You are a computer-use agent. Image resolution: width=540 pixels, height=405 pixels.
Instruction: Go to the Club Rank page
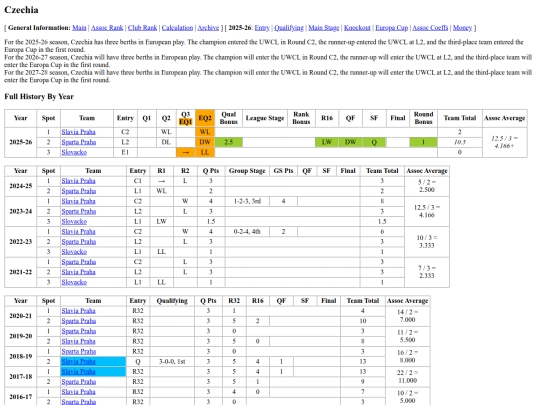(x=142, y=28)
